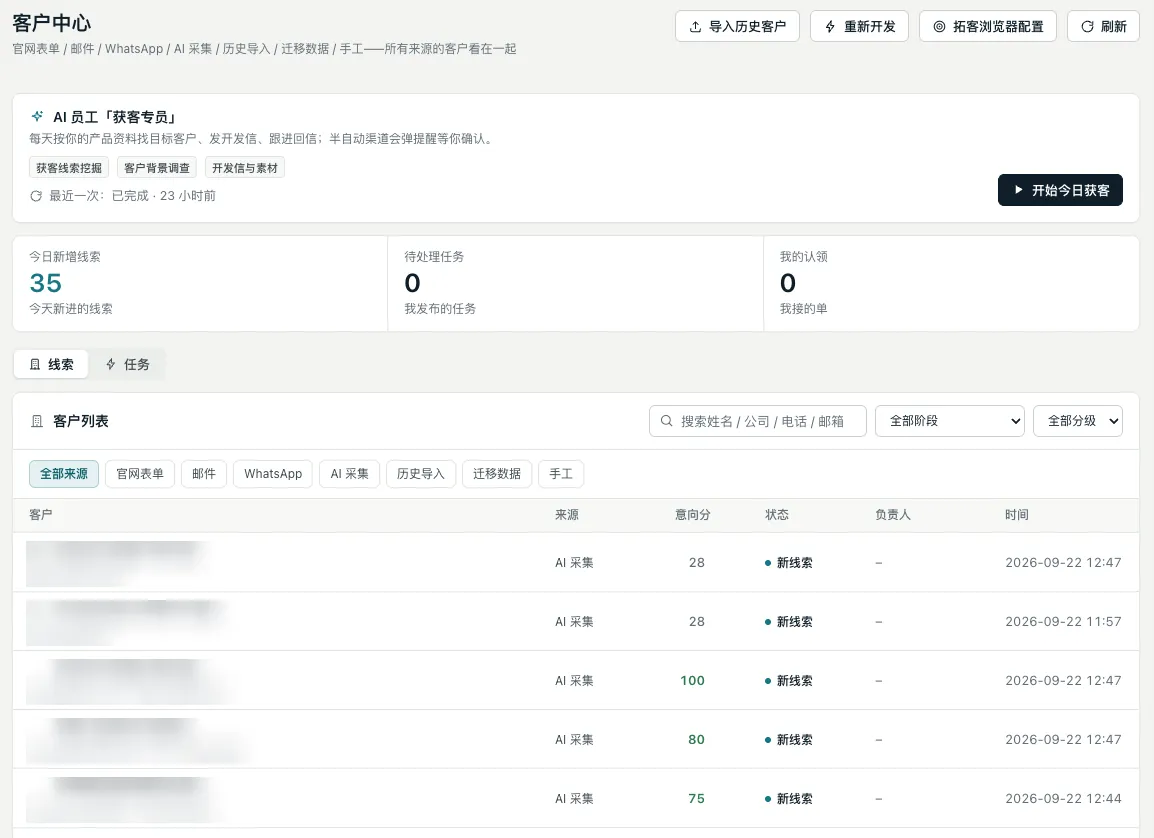Click 新线索 status in the score 100 row

point(789,681)
